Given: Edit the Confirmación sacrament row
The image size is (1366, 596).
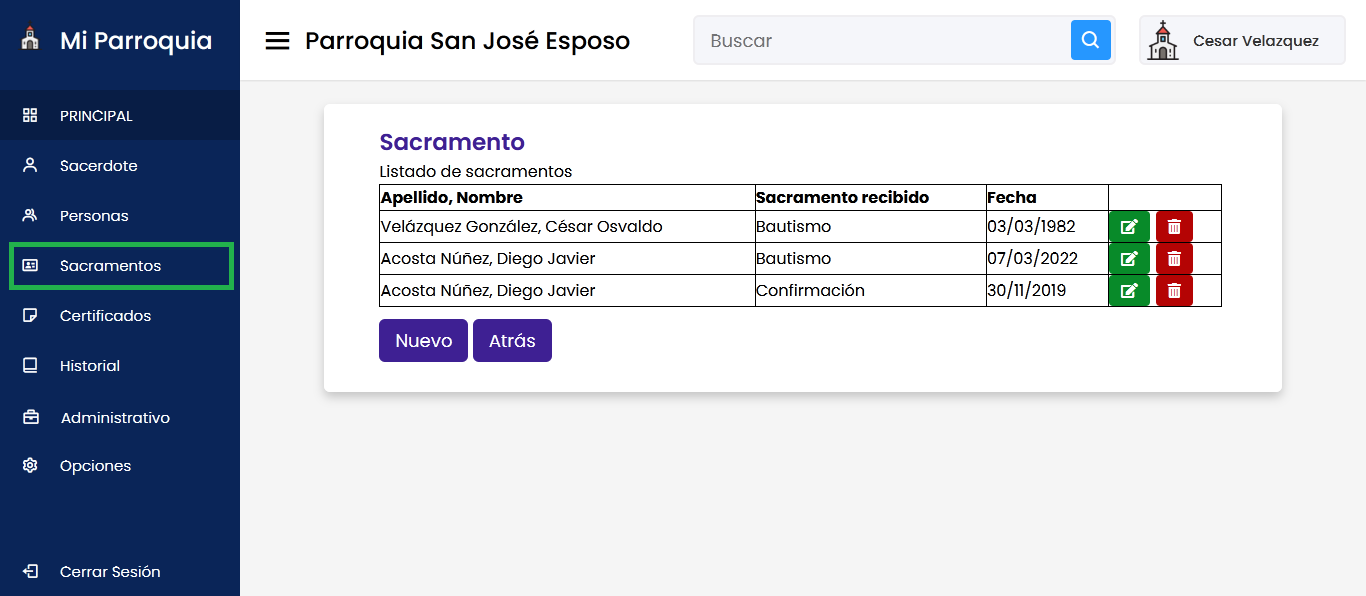Looking at the screenshot, I should click(x=1129, y=291).
